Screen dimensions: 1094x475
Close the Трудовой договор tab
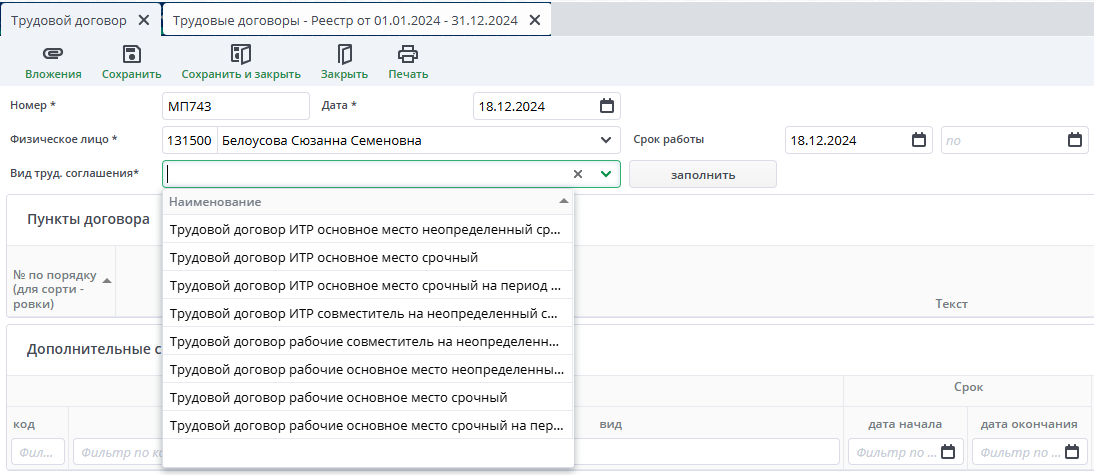[x=144, y=20]
